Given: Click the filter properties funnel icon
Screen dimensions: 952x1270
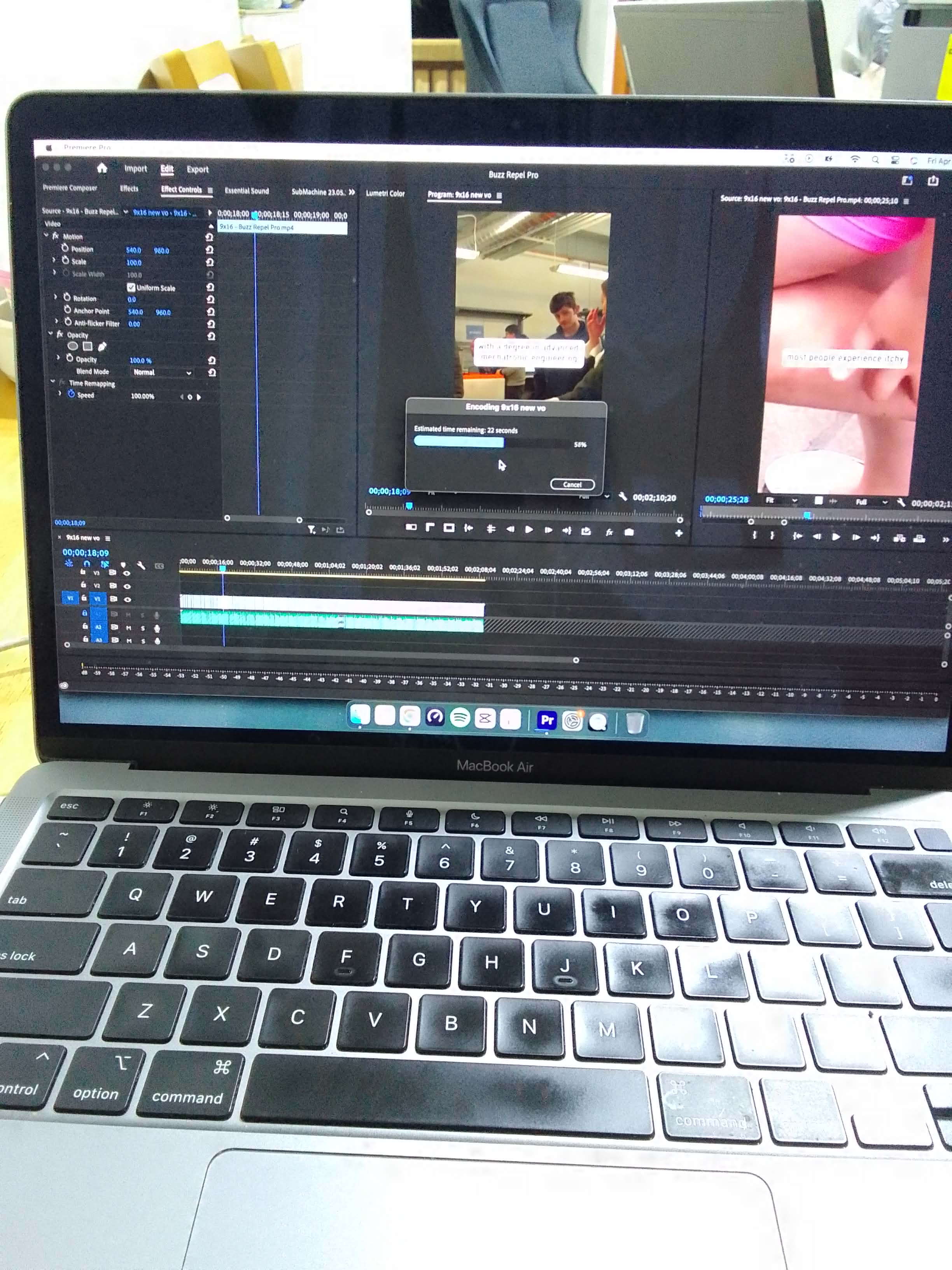Looking at the screenshot, I should pos(311,529).
